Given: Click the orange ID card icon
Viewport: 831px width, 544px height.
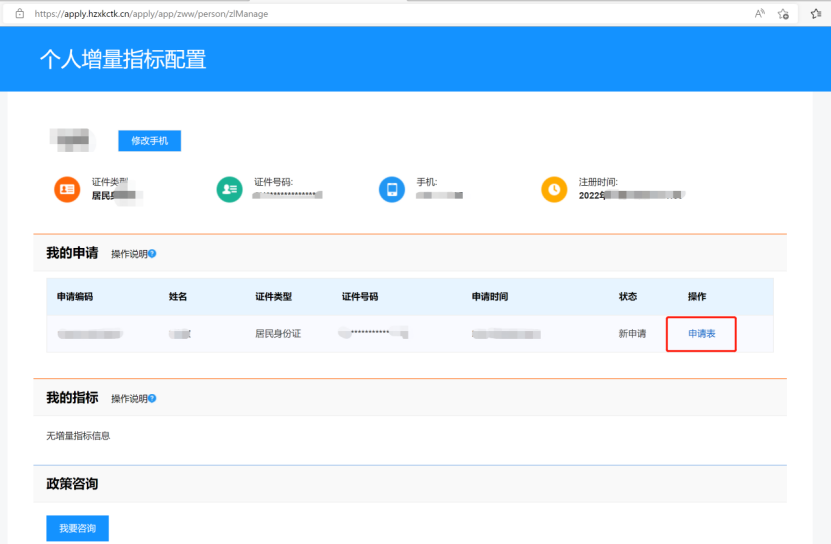Looking at the screenshot, I should click(67, 188).
